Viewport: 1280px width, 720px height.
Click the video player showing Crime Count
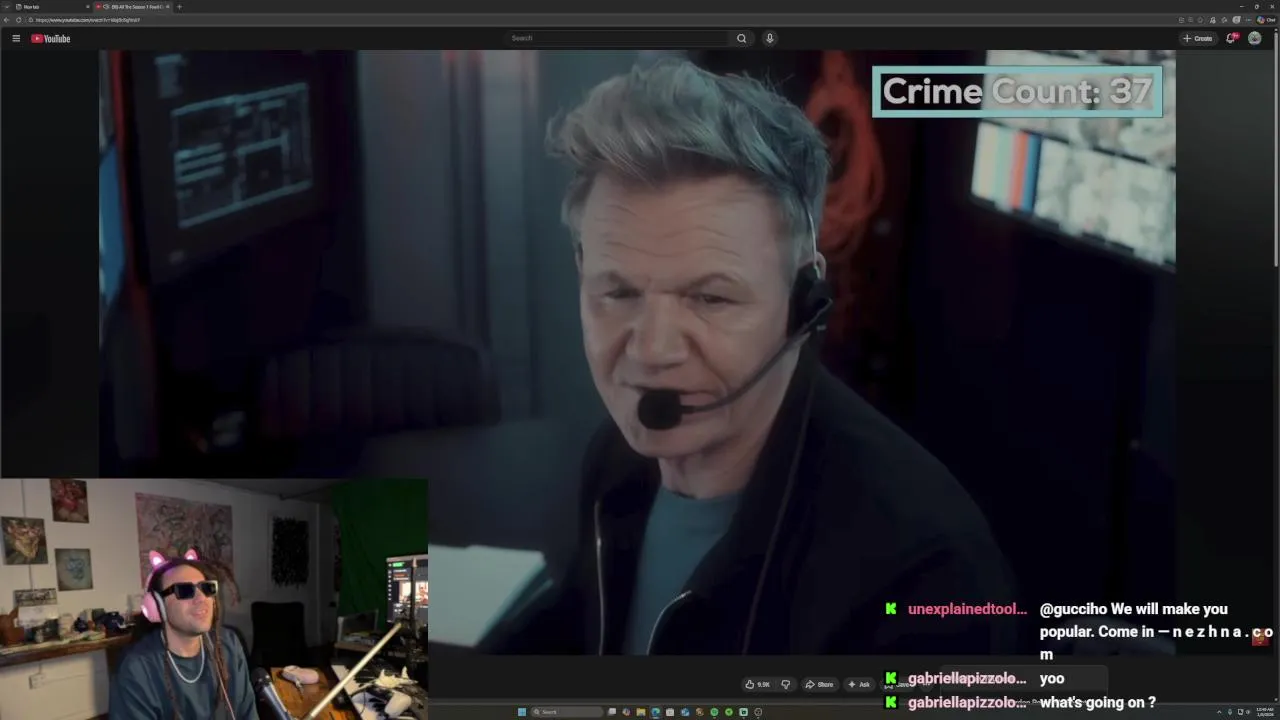click(x=638, y=352)
